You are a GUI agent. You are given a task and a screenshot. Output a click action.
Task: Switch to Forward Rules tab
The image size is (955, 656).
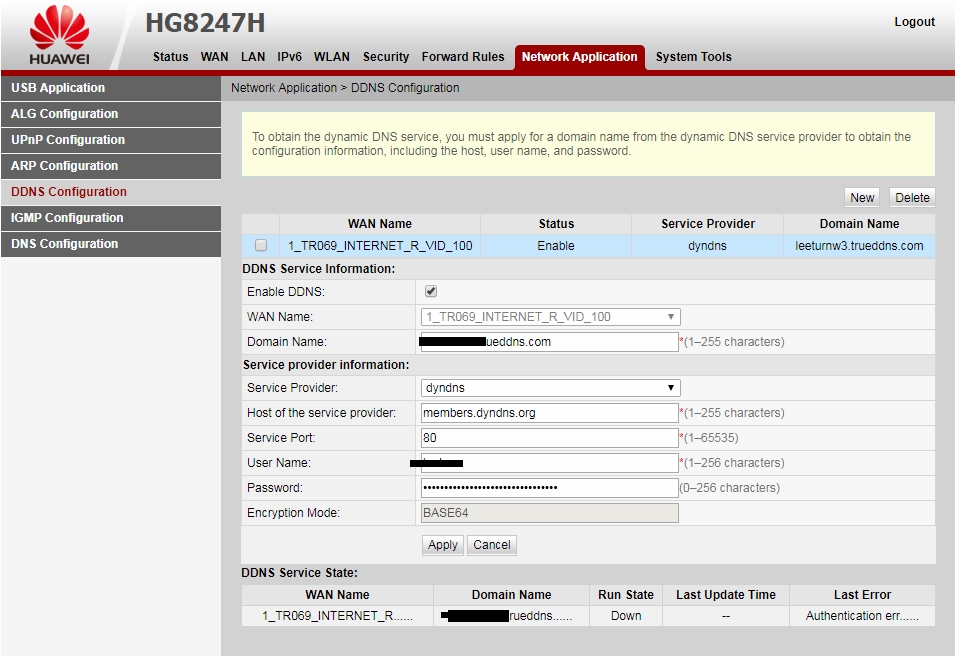click(x=463, y=57)
